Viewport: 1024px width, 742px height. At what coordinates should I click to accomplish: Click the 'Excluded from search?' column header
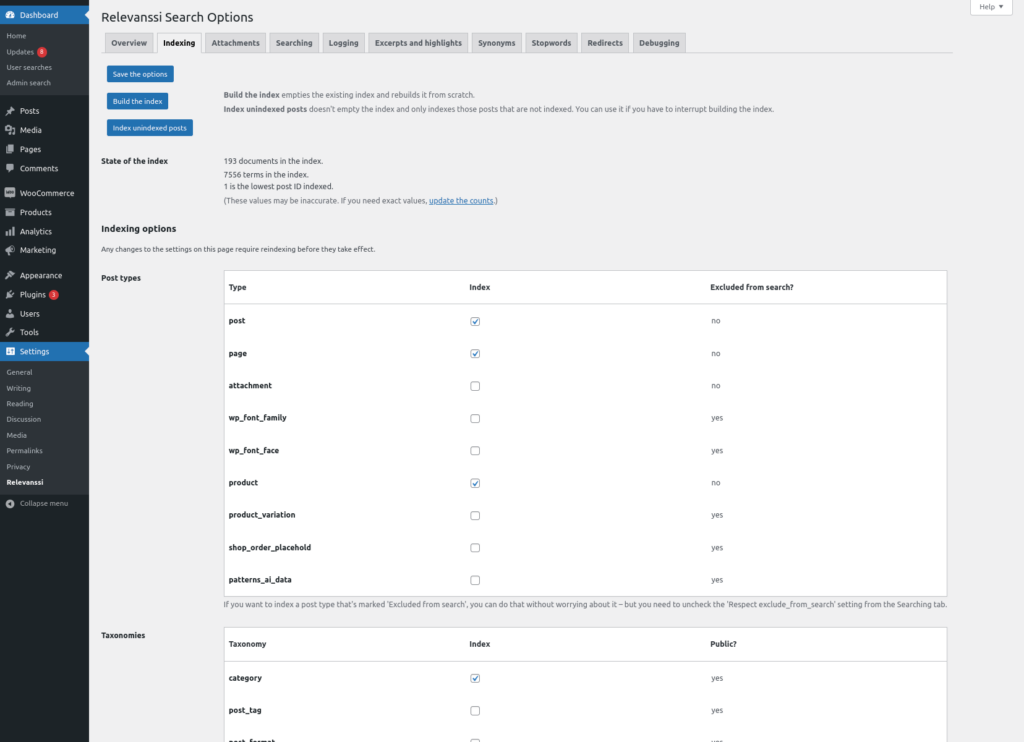point(752,287)
